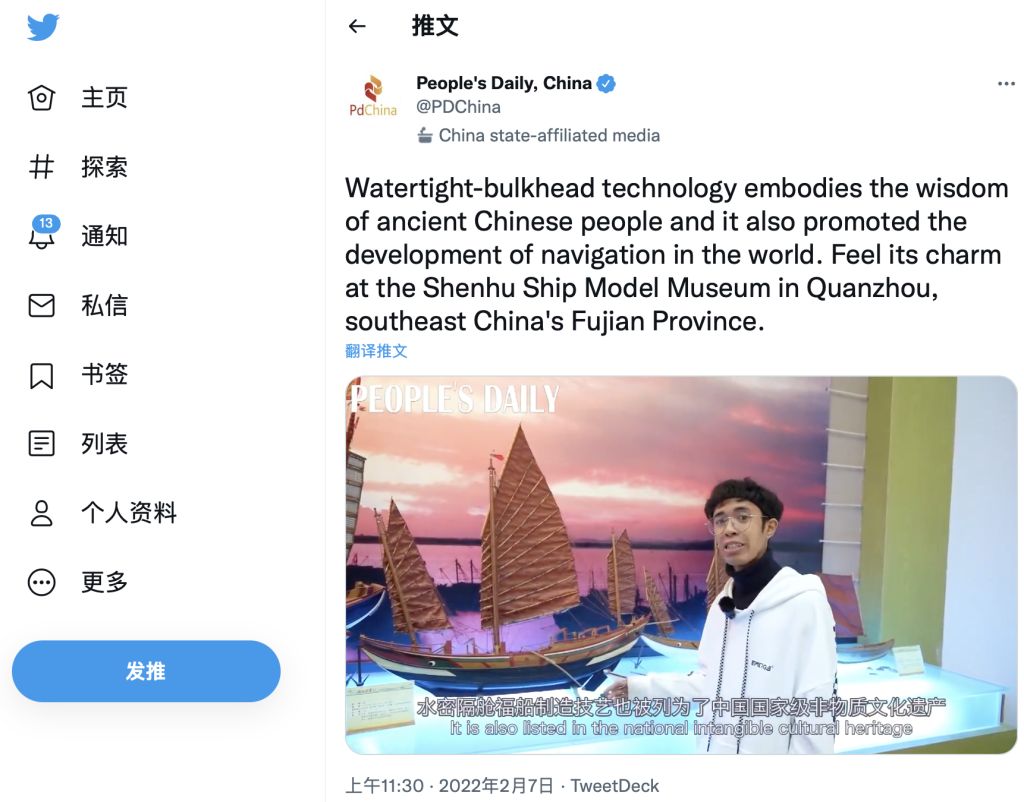Viewport: 1024px width, 802px height.
Task: Click the @PDChina handle
Action: [458, 107]
